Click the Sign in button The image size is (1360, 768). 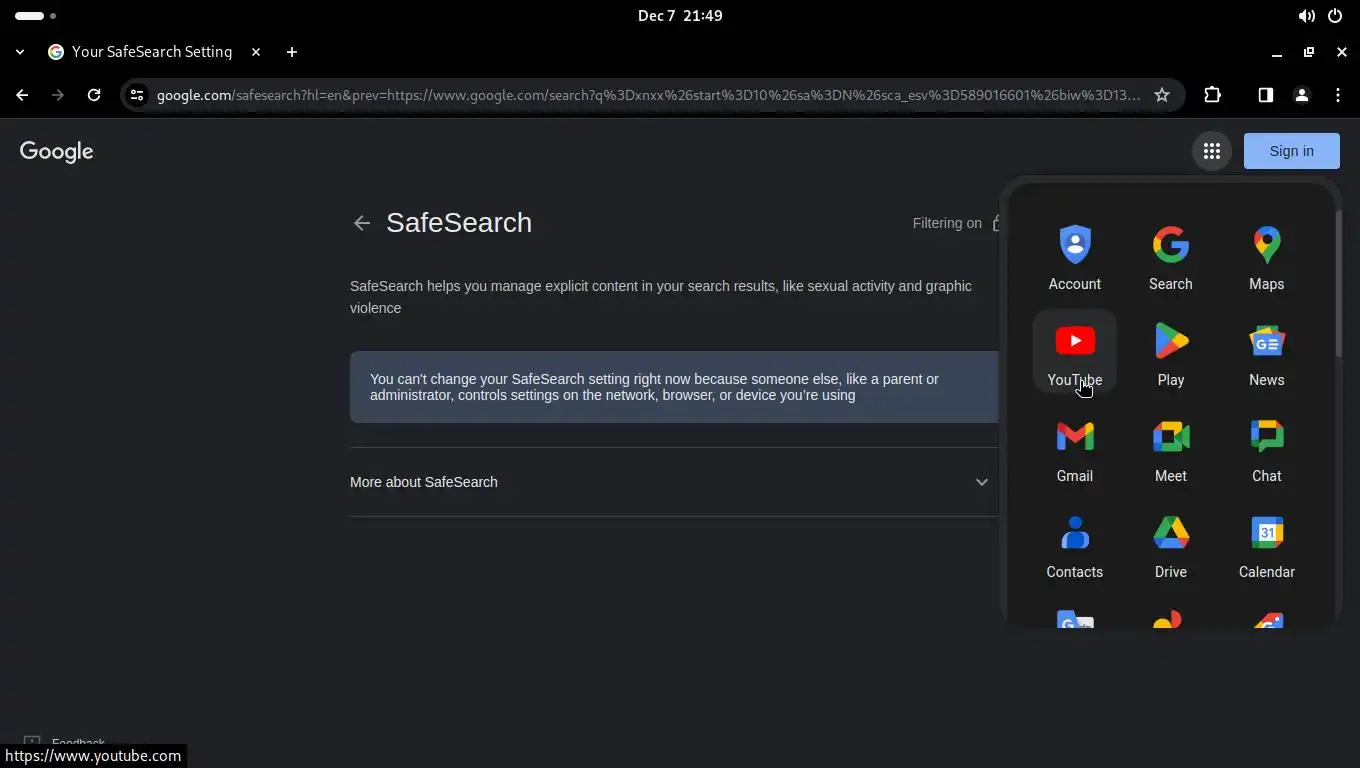click(x=1291, y=151)
